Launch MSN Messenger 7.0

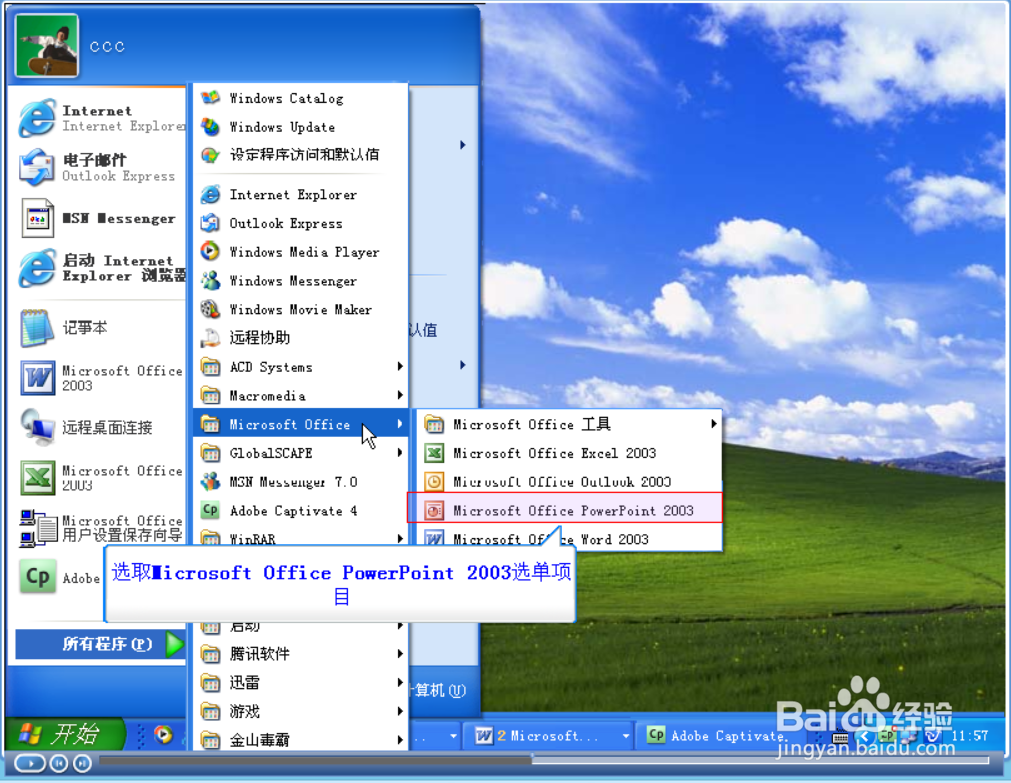coord(300,482)
